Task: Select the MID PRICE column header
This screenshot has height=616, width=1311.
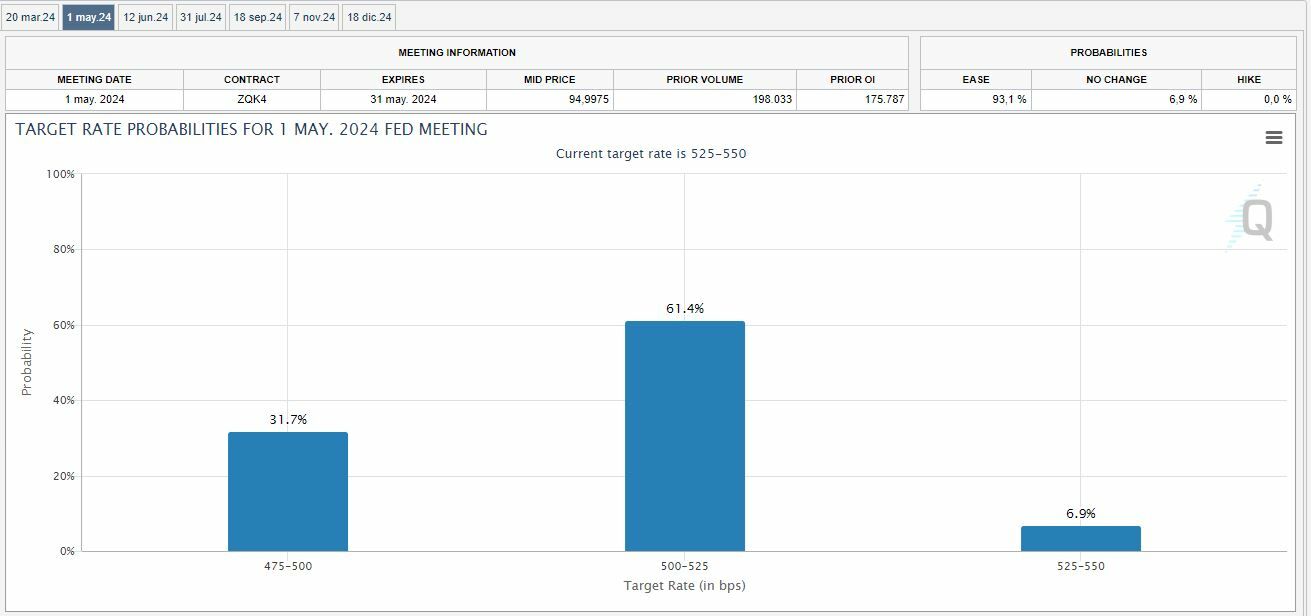Action: point(550,79)
